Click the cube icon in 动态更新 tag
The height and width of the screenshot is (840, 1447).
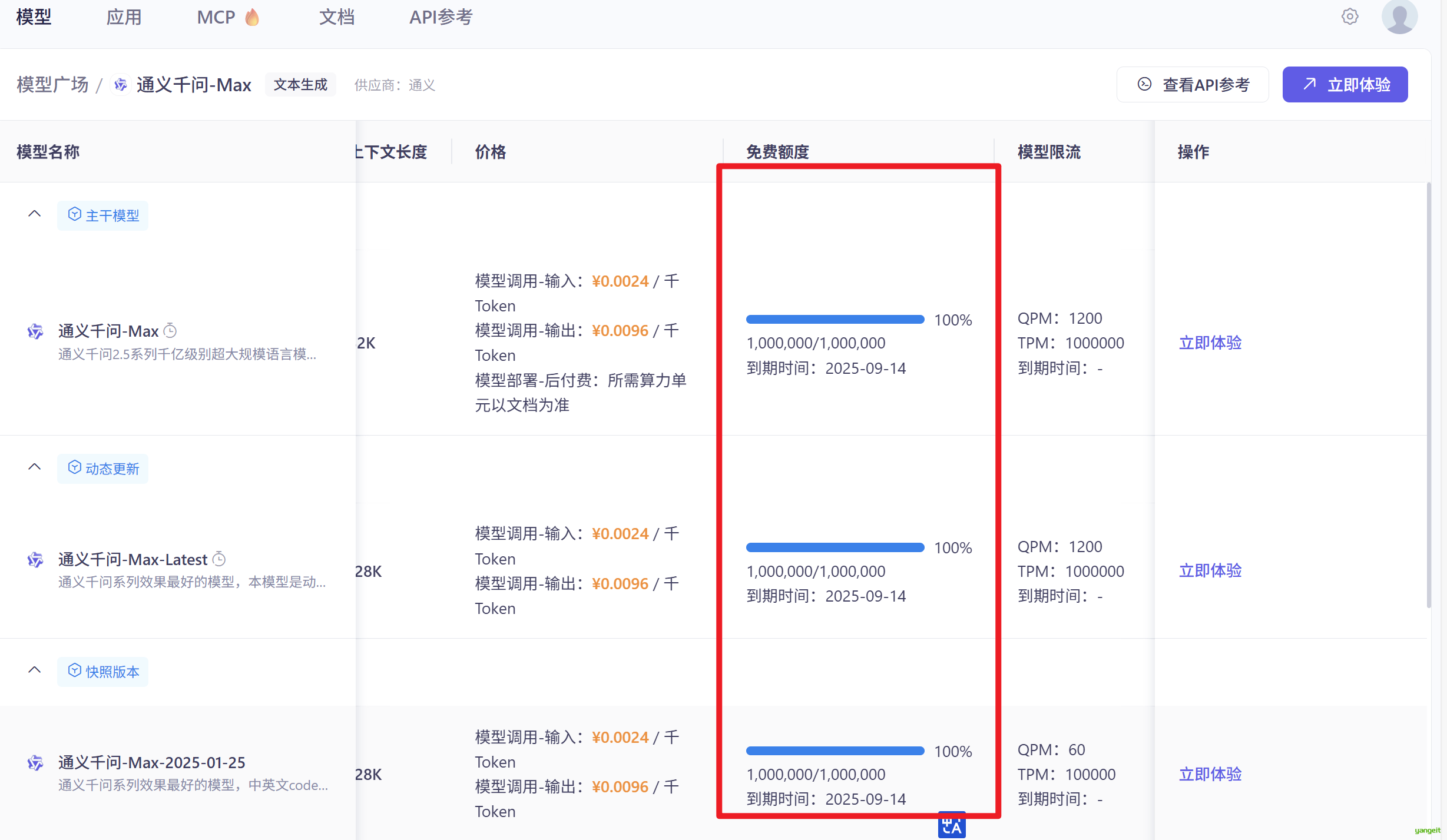(x=75, y=467)
